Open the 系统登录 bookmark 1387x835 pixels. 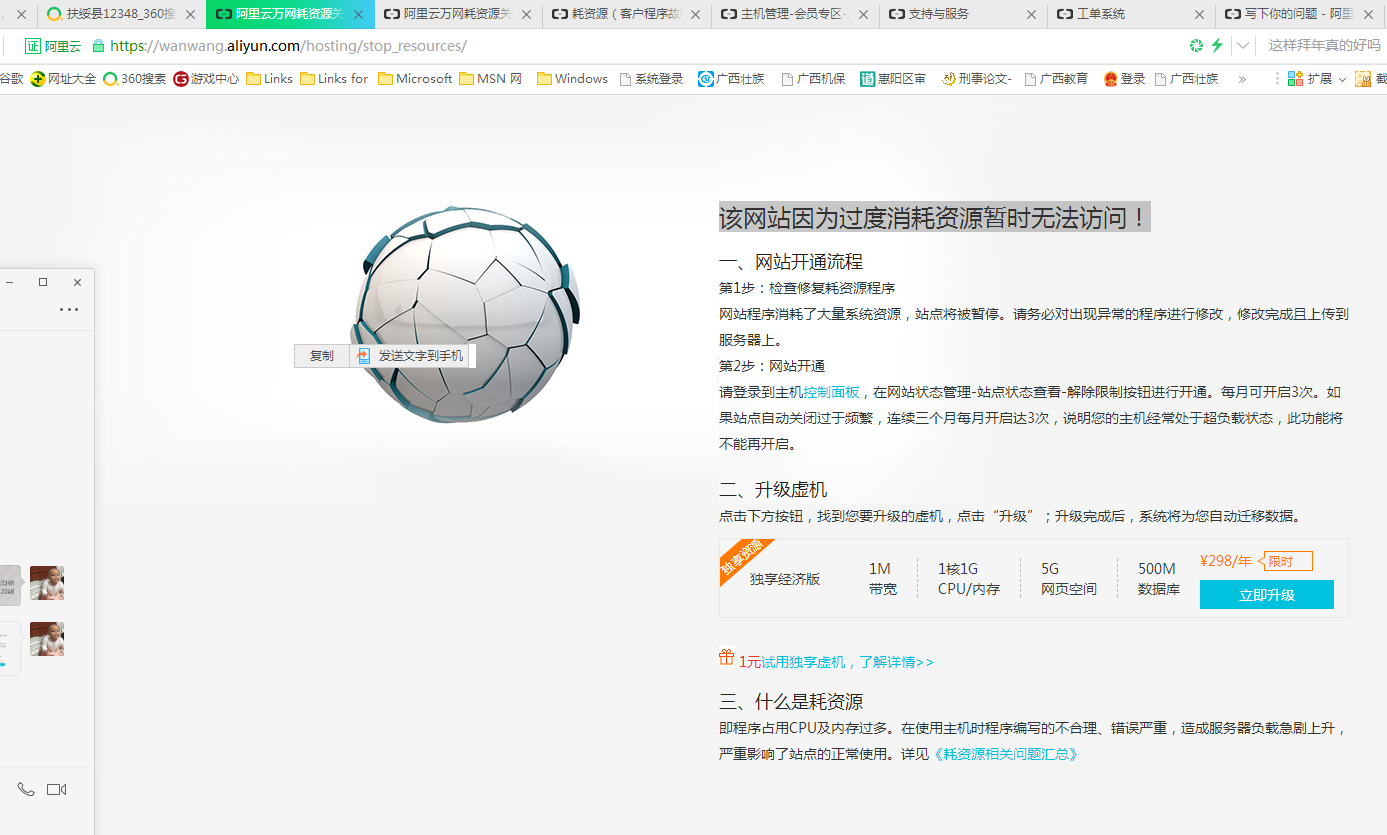[651, 79]
